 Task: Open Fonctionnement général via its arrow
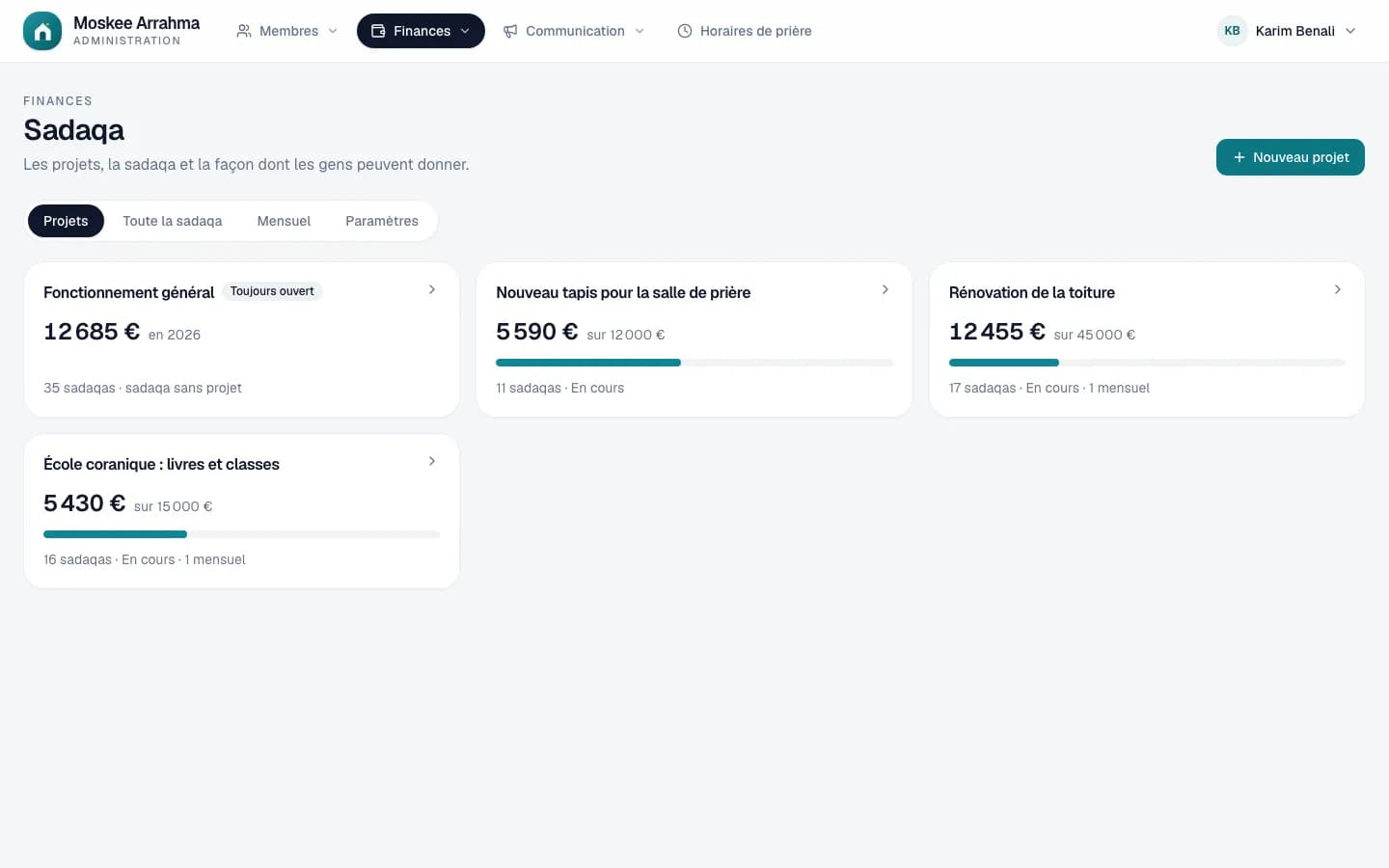(x=432, y=289)
